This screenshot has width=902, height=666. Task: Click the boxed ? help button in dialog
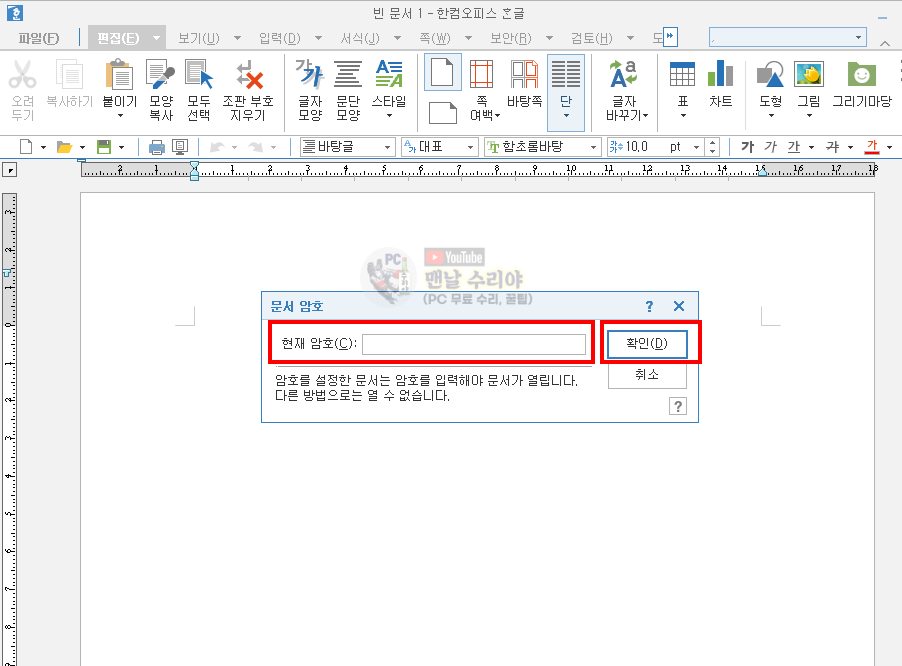click(678, 407)
